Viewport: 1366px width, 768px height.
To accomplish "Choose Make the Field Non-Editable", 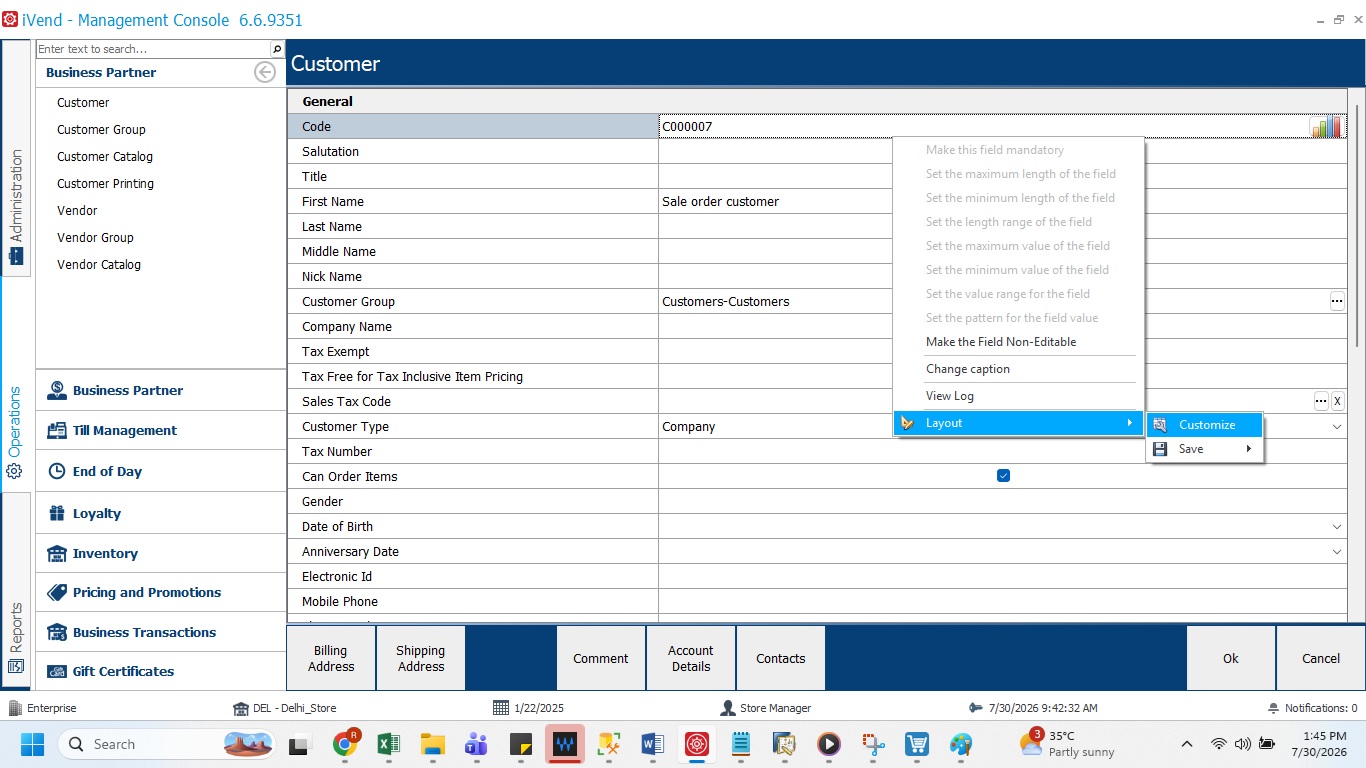I will point(1001,342).
